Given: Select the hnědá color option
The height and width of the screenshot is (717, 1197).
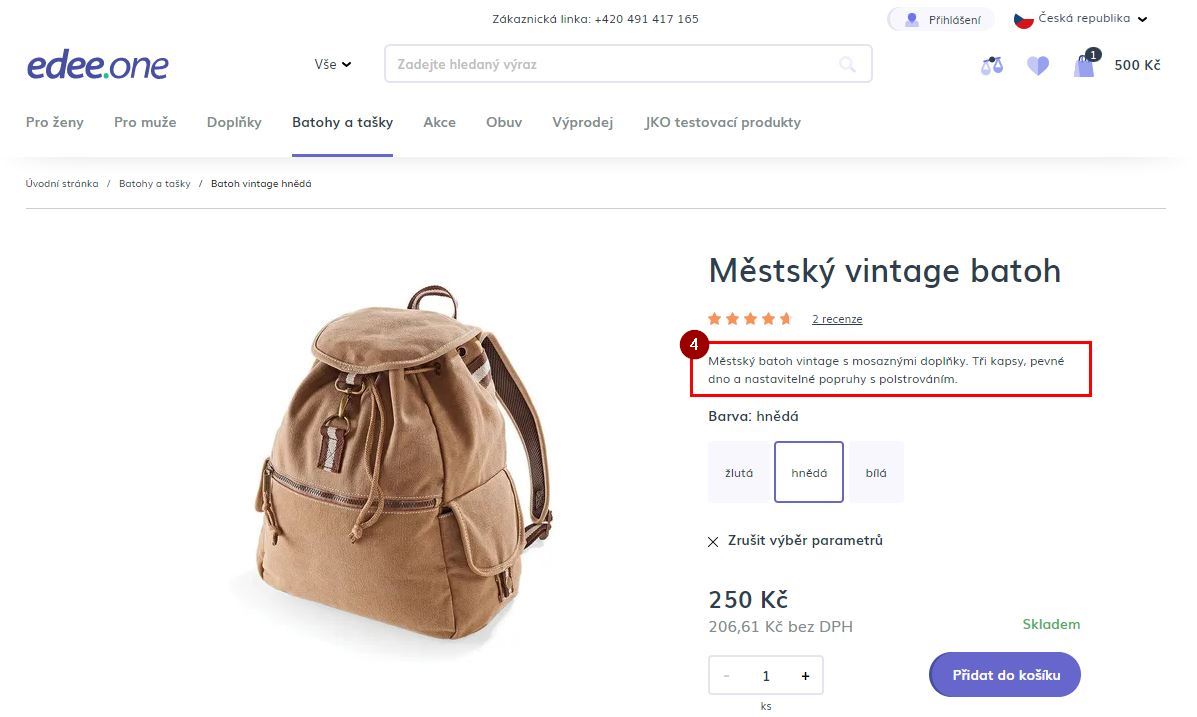Looking at the screenshot, I should click(808, 473).
